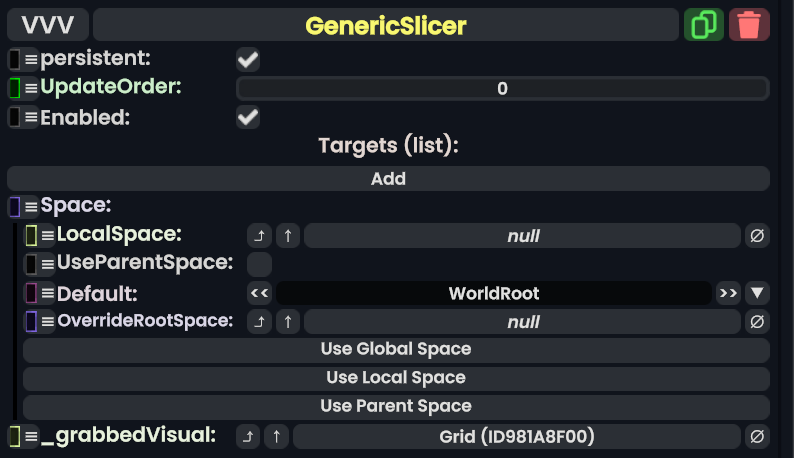Clear the LocalSpace reference with null icon
The width and height of the screenshot is (794, 458).
(x=757, y=236)
